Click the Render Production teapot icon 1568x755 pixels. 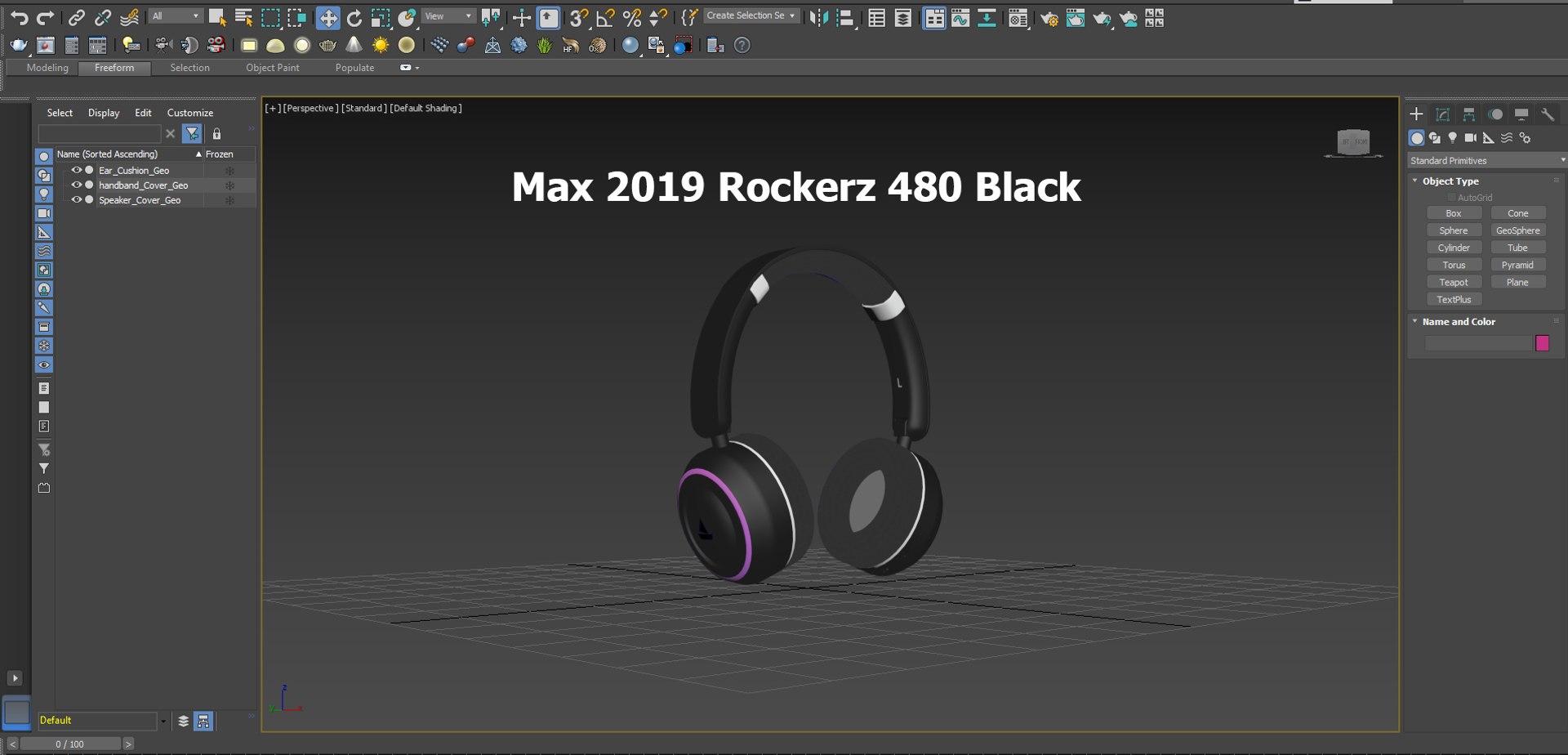click(x=1102, y=17)
